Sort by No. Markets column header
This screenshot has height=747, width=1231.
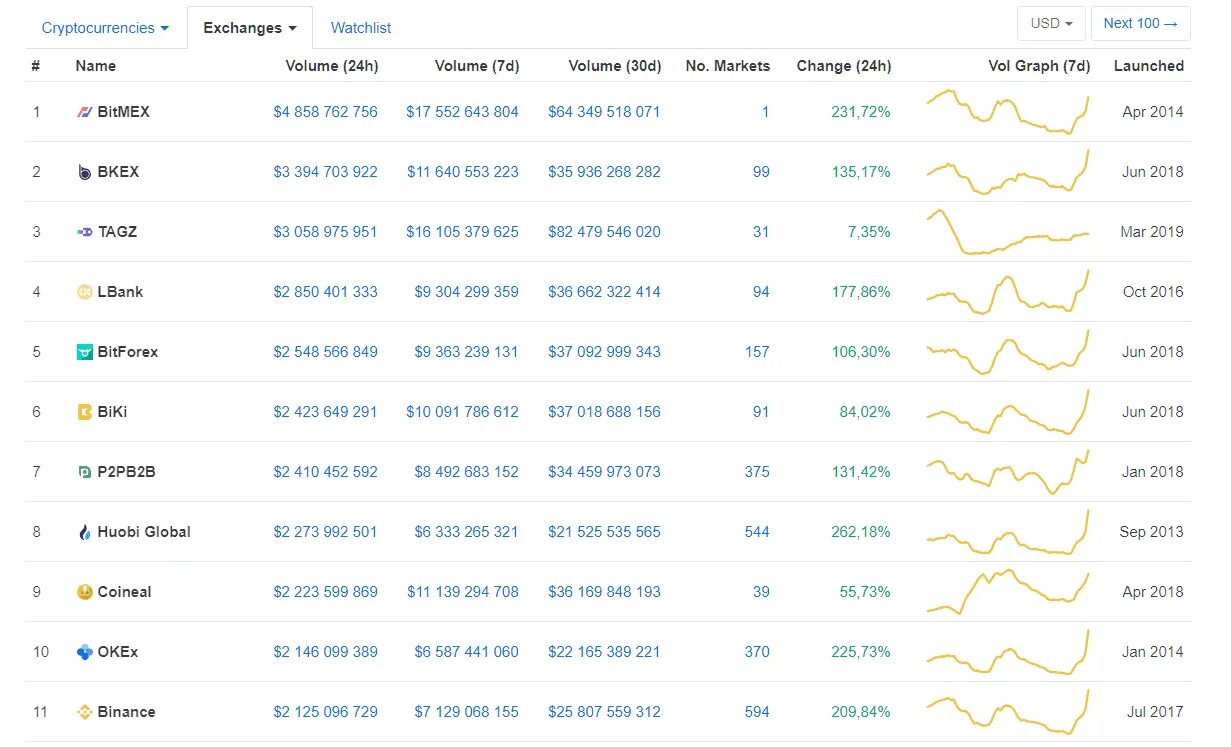[728, 66]
